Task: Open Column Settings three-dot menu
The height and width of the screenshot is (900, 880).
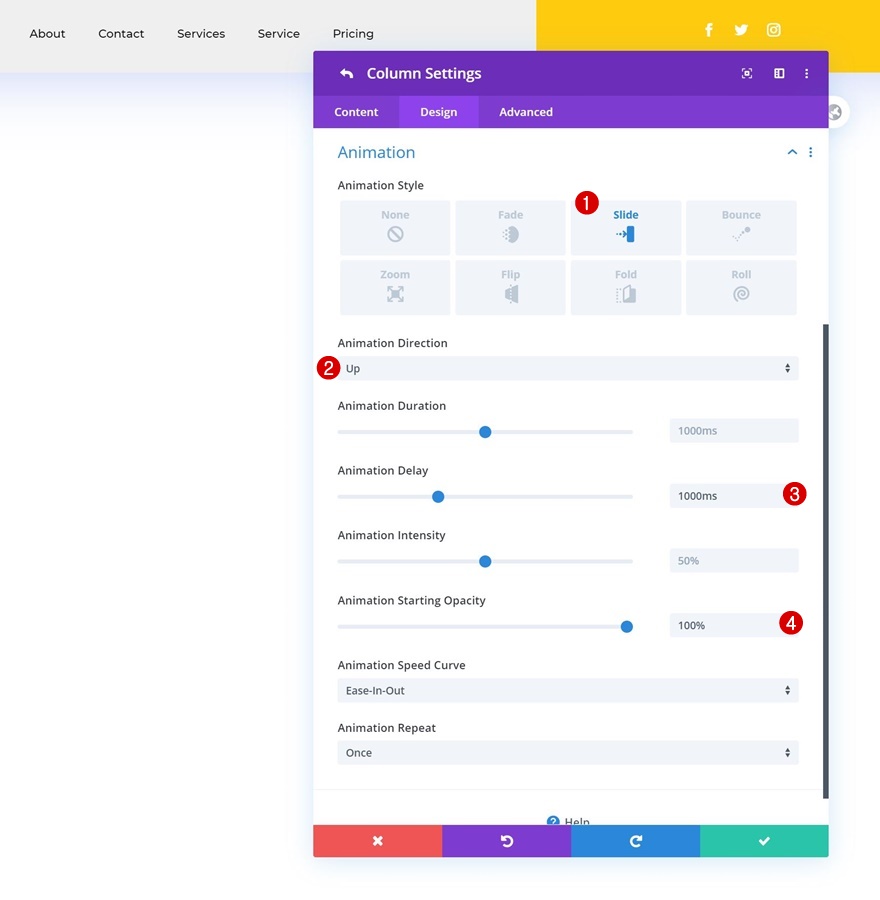Action: click(x=807, y=73)
